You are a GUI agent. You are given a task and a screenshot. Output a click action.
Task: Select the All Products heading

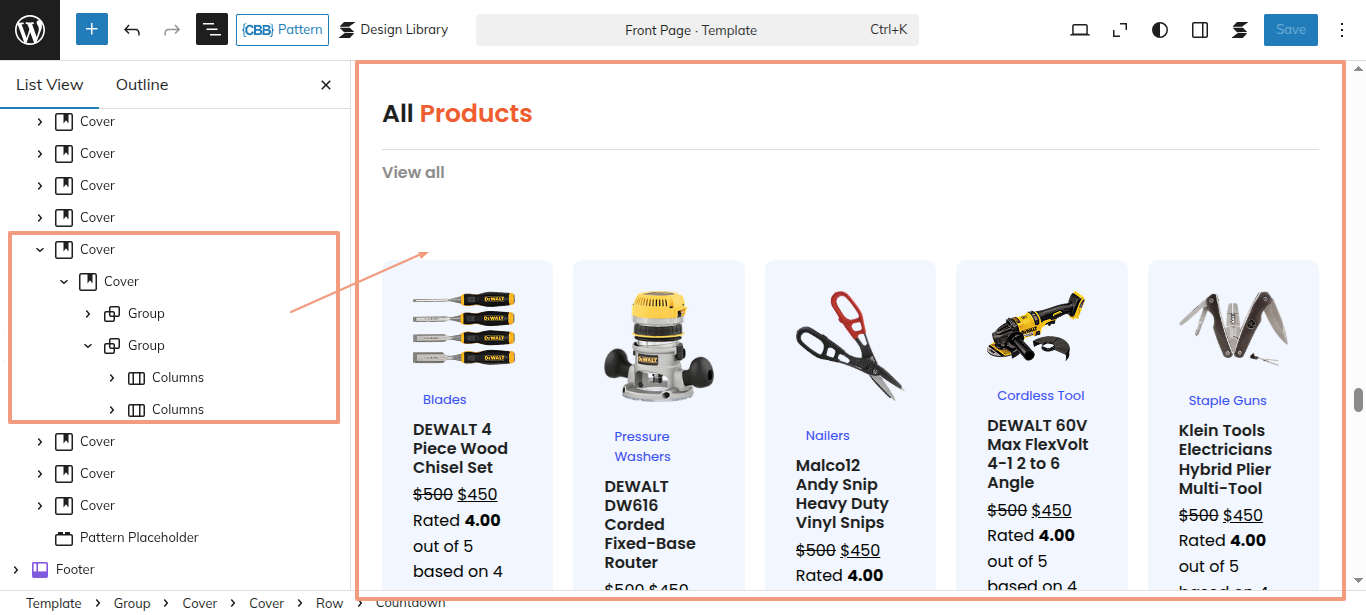[457, 114]
